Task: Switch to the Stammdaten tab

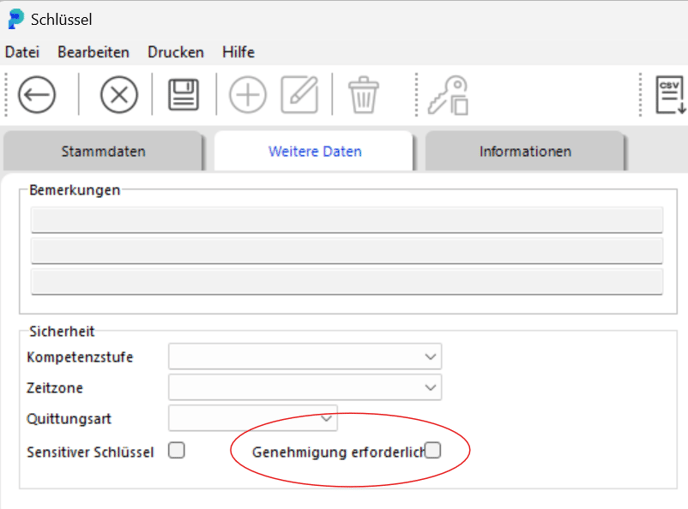Action: 104,151
